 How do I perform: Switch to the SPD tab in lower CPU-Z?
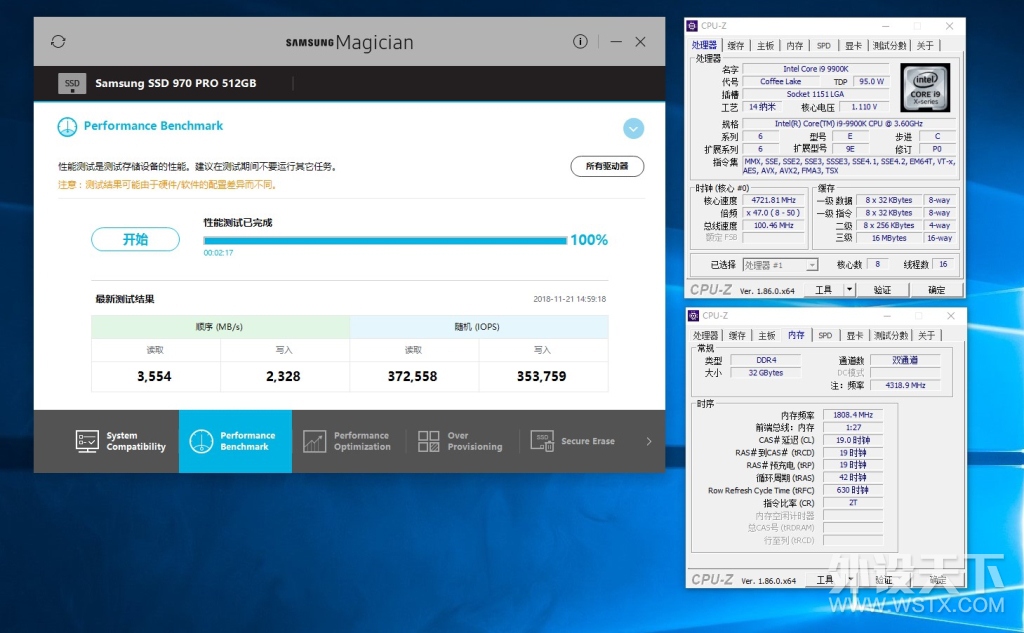825,336
